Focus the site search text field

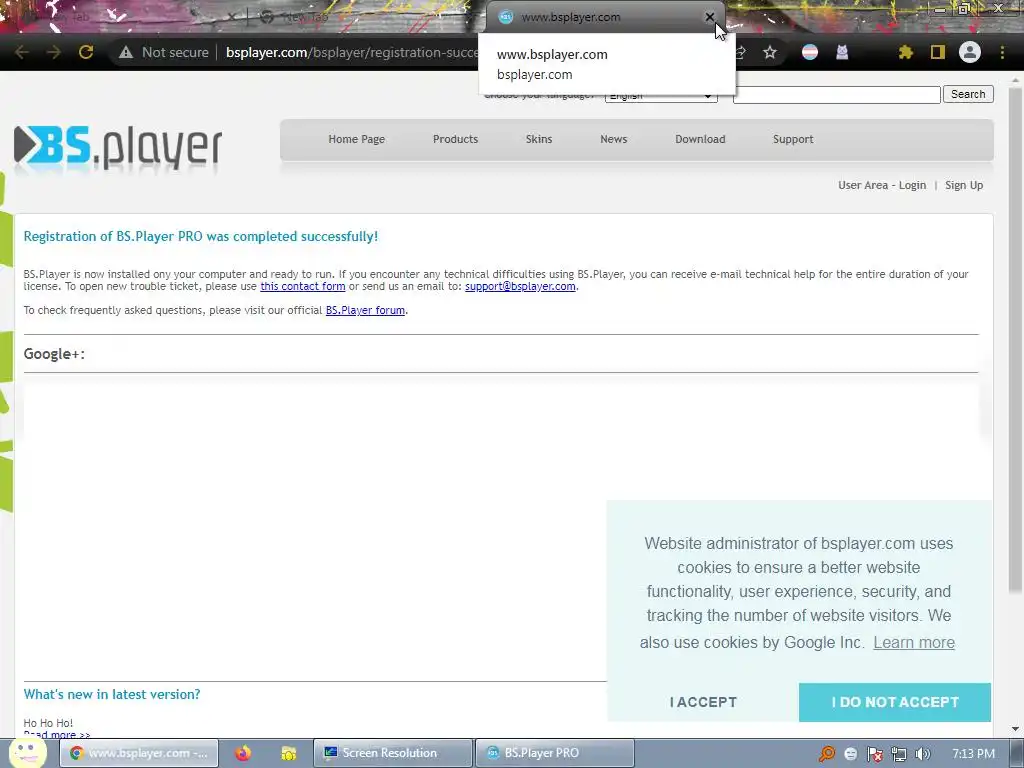[837, 95]
